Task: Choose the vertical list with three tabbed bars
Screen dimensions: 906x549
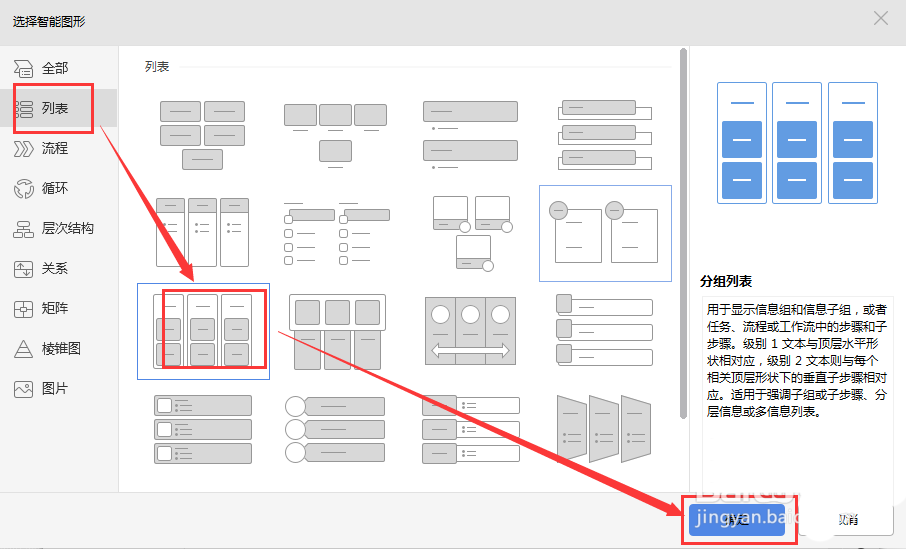Action: tap(604, 330)
